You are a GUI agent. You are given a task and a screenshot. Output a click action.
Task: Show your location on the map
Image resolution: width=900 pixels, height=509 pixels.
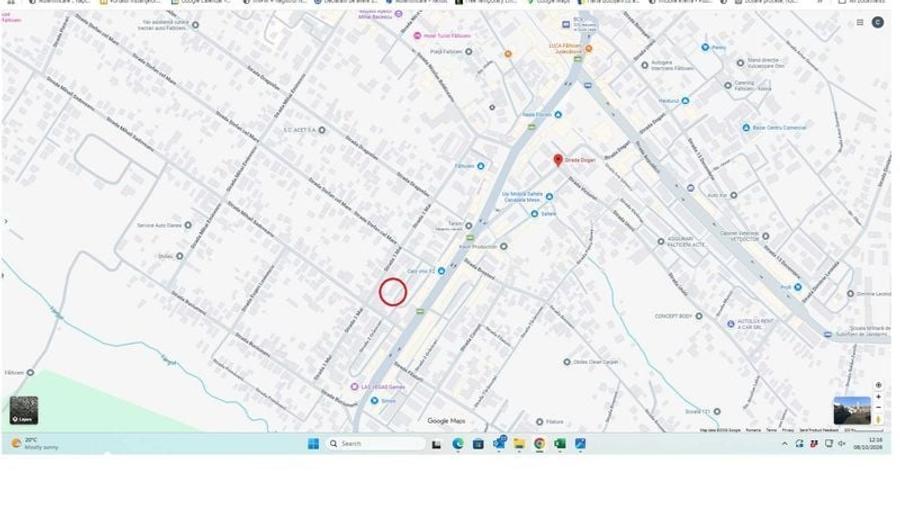tap(878, 385)
